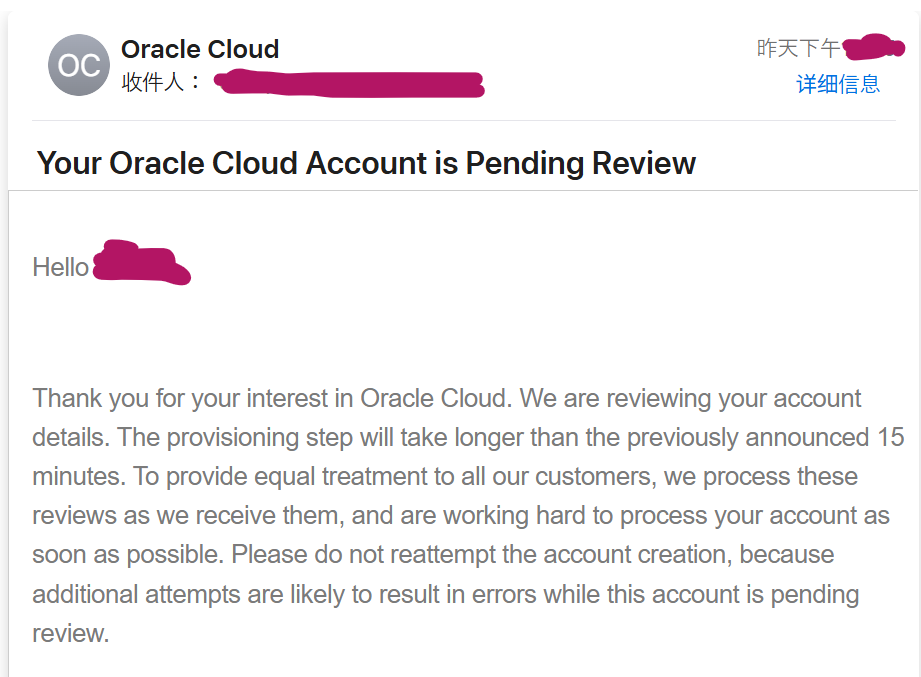921x677 pixels.
Task: Click the OC sender avatar icon
Action: [x=79, y=65]
